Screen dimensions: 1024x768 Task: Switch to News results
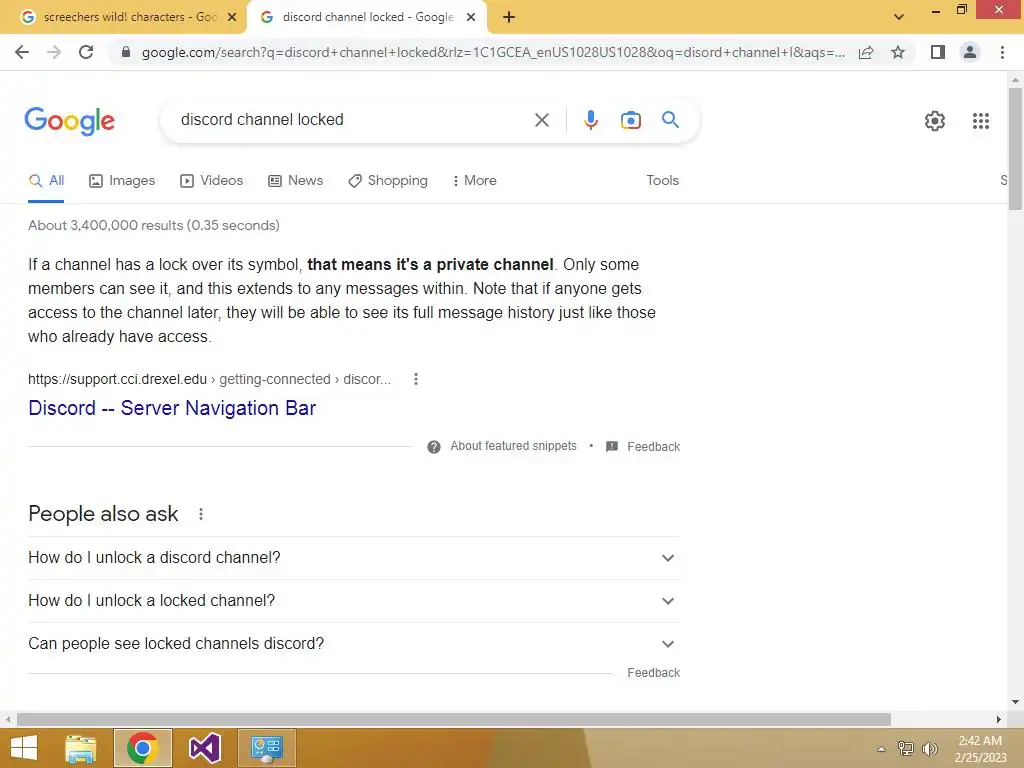coord(296,181)
